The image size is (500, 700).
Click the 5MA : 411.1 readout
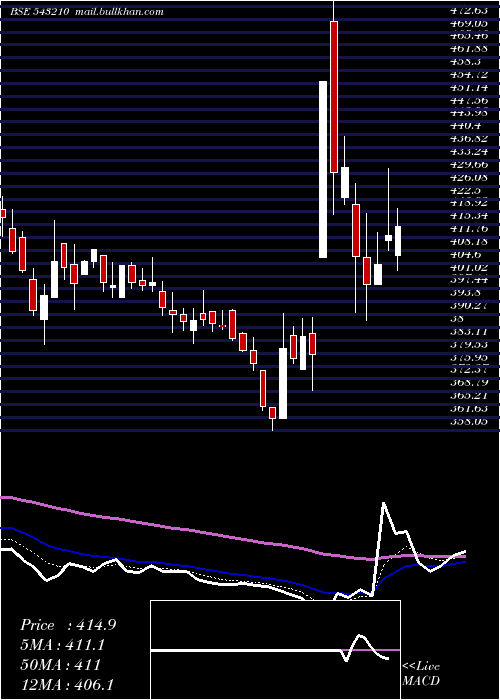(x=64, y=645)
